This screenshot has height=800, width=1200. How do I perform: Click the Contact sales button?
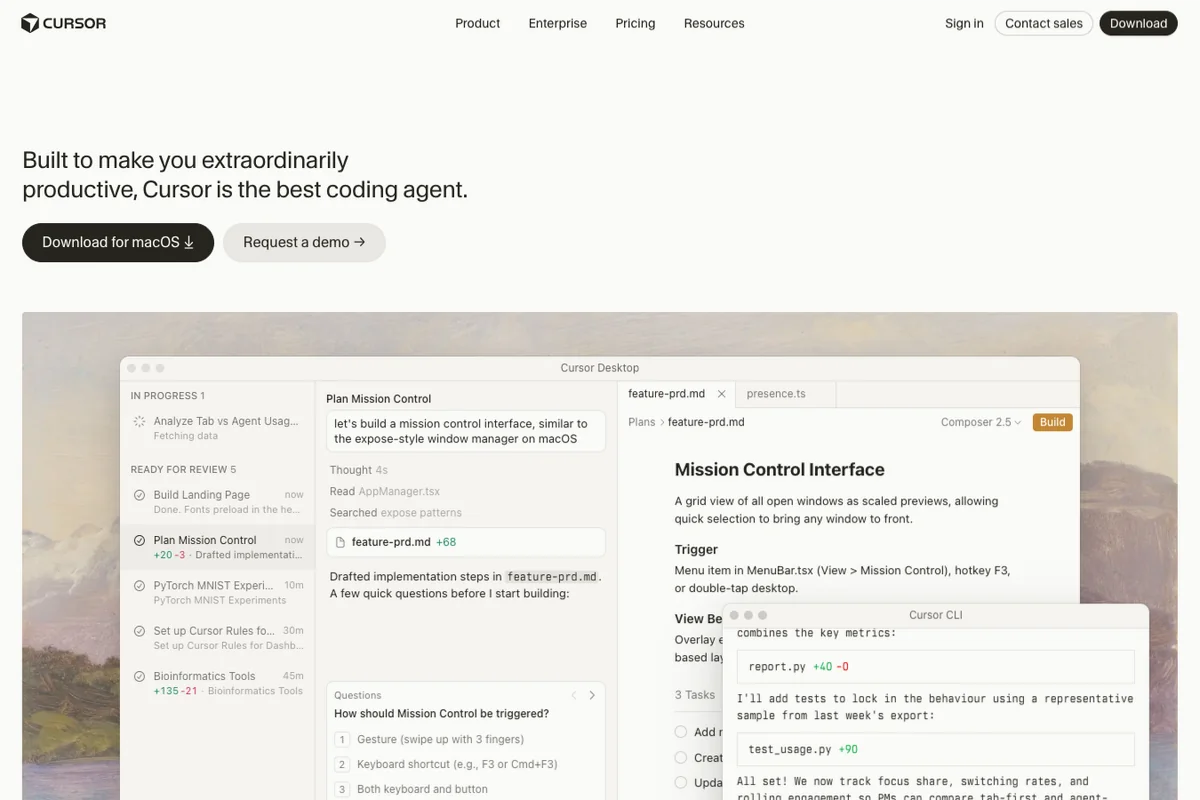tap(1044, 23)
